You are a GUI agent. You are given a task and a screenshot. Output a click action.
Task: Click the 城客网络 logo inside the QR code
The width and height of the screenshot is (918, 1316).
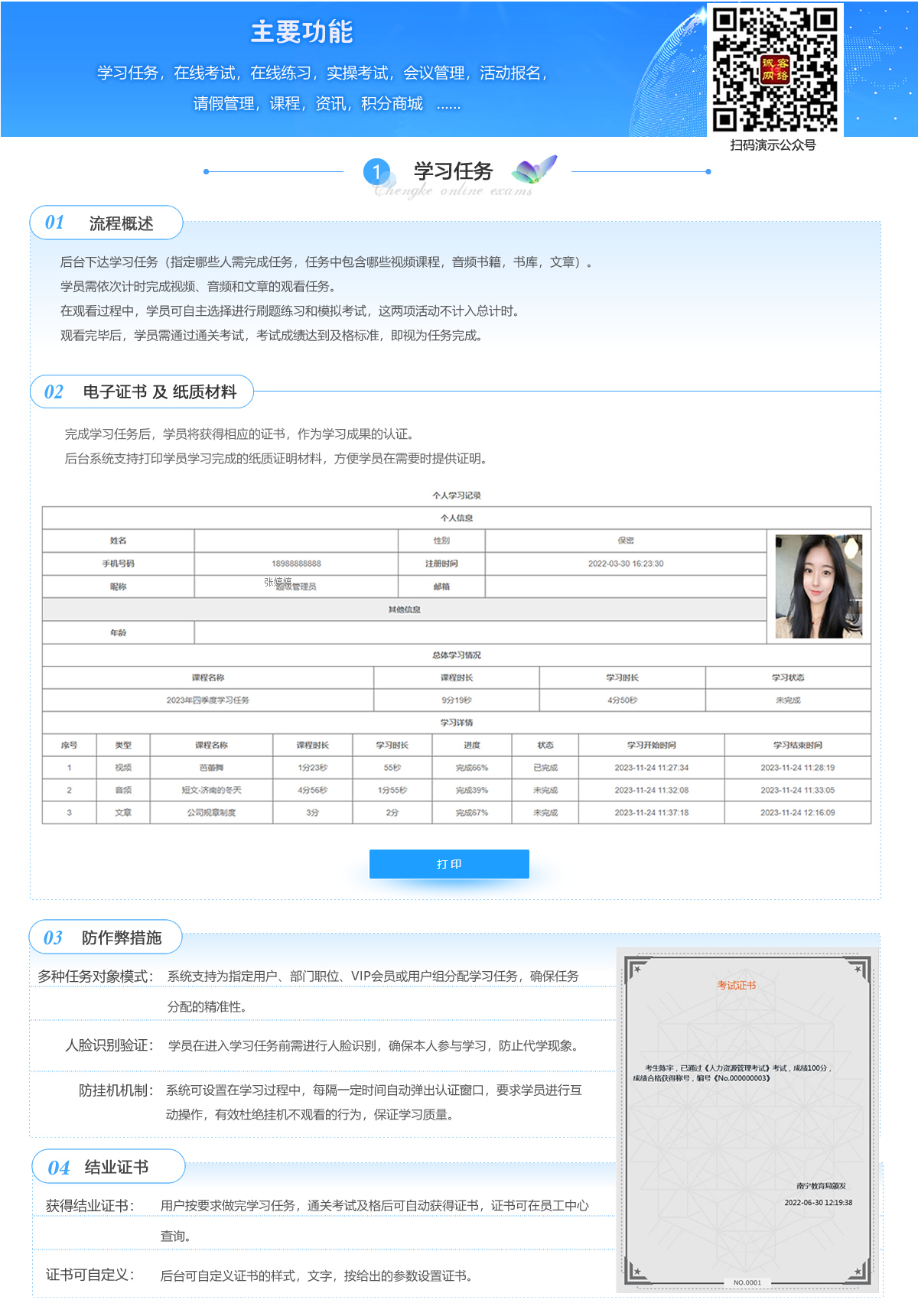[774, 70]
